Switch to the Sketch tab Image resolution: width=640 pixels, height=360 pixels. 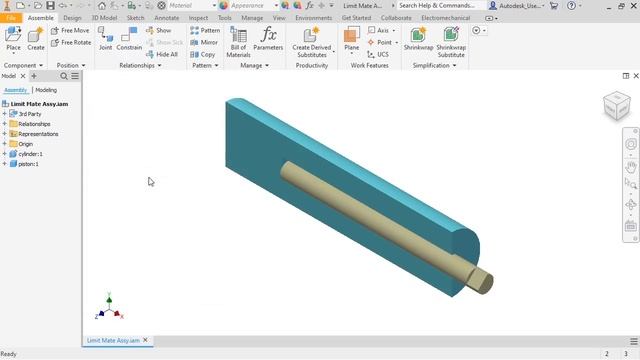136,18
